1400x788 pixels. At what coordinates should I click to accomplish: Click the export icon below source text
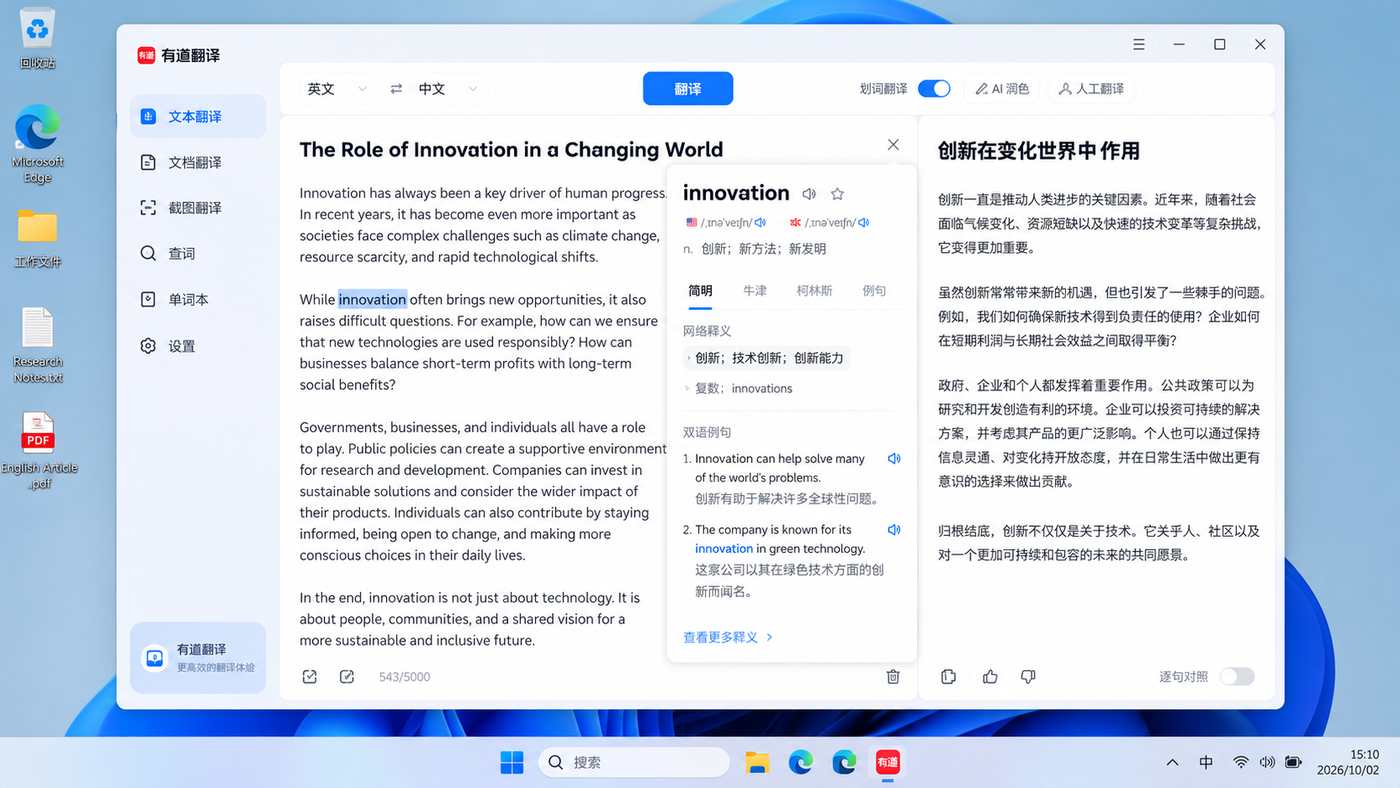[x=310, y=677]
